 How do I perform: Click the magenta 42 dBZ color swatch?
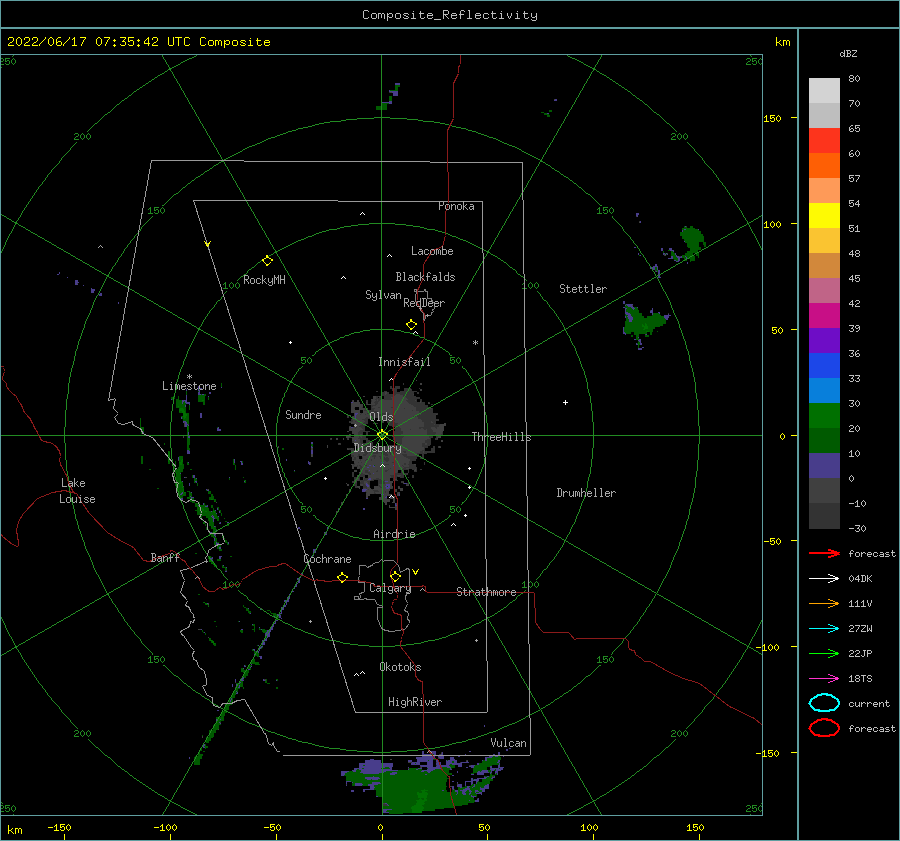(x=824, y=316)
